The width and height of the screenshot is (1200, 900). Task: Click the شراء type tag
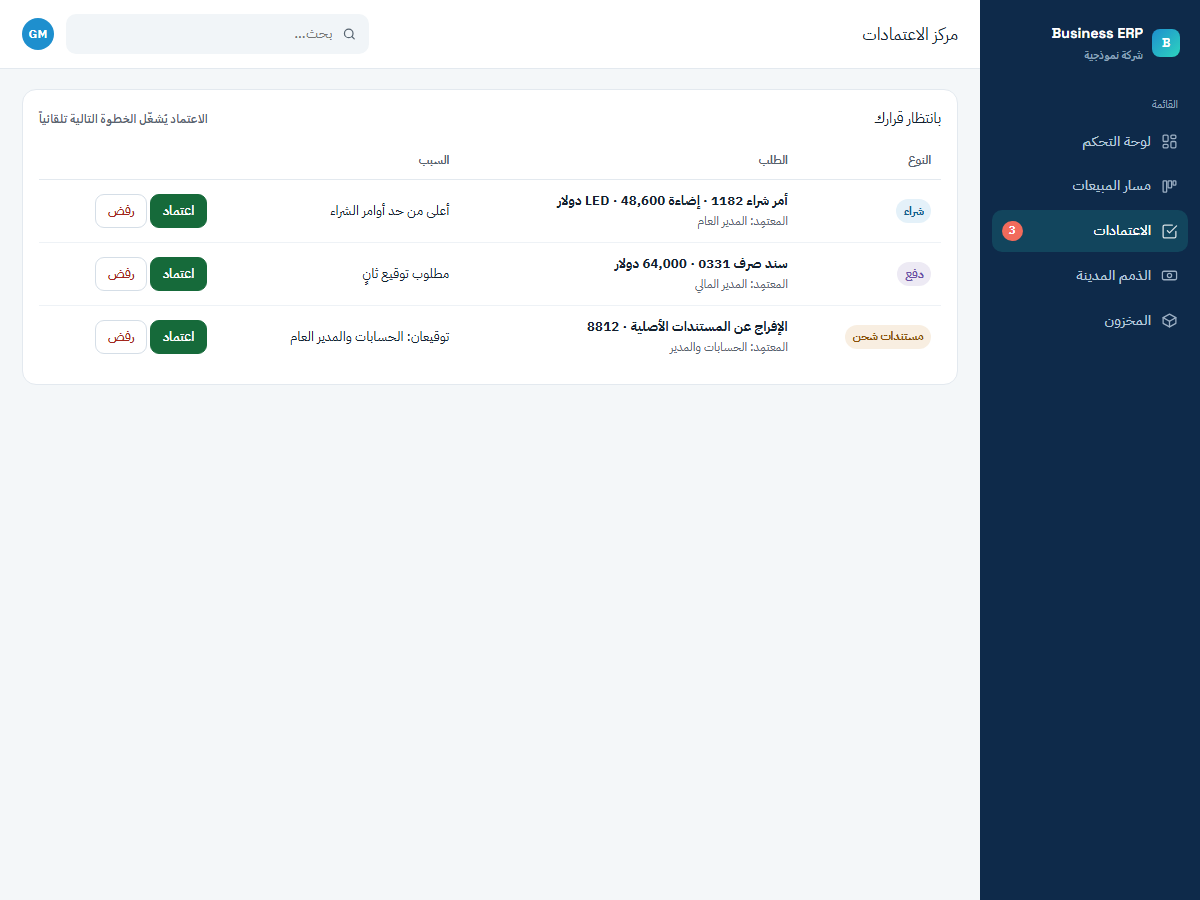pyautogui.click(x=913, y=211)
